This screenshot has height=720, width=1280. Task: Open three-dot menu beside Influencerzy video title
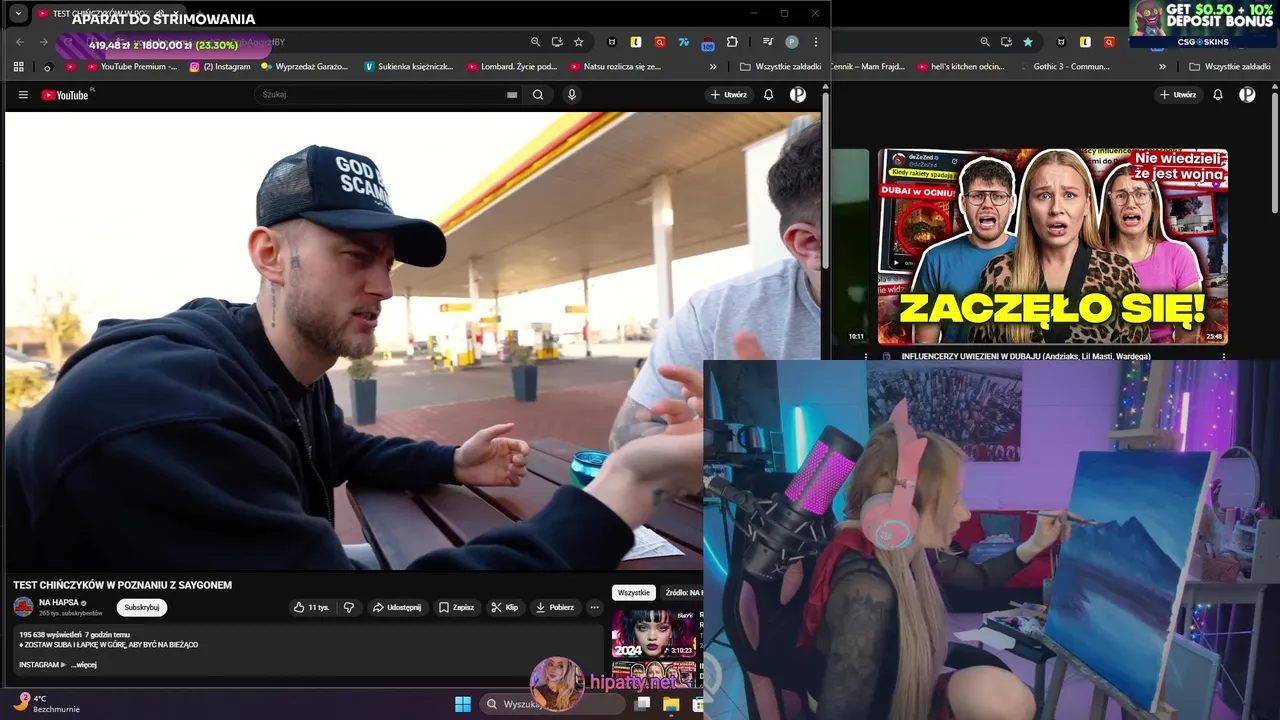pos(1224,356)
